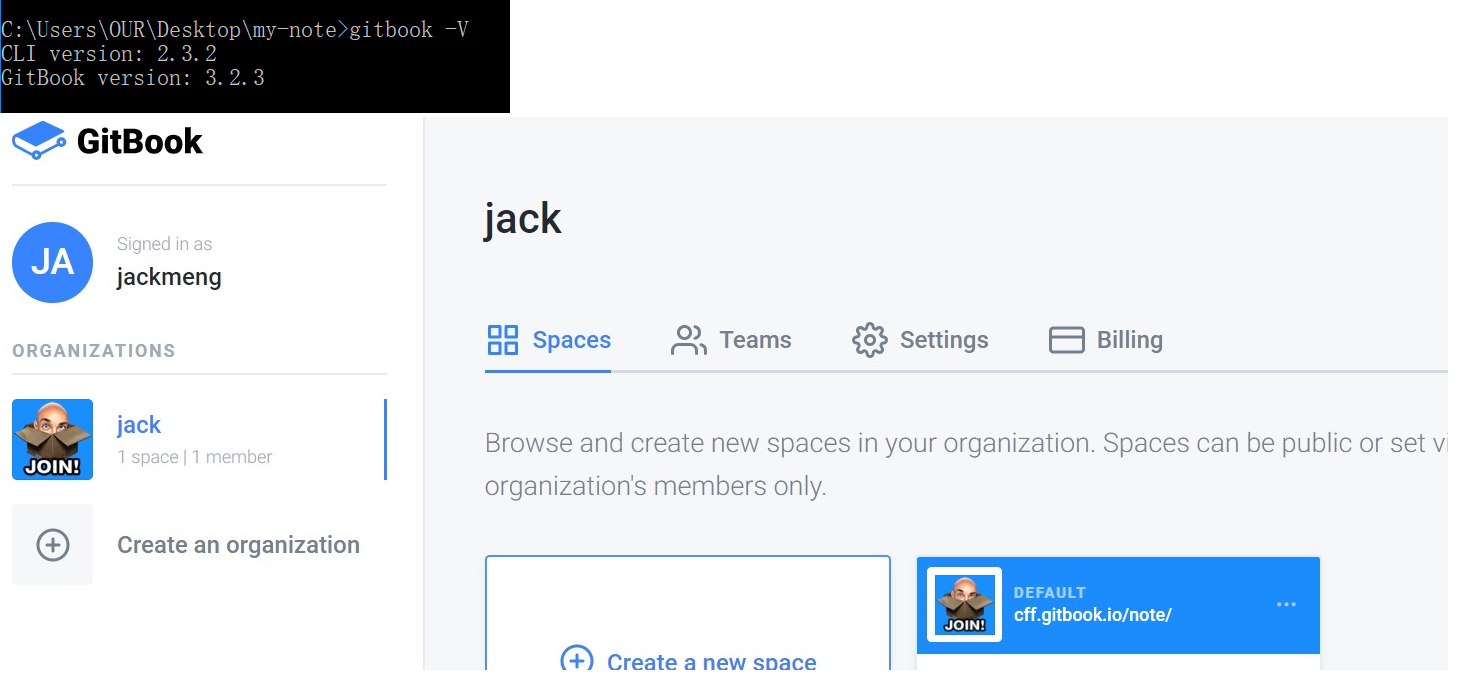The image size is (1458, 688).
Task: Click the plus icon for creating organization
Action: (52, 545)
